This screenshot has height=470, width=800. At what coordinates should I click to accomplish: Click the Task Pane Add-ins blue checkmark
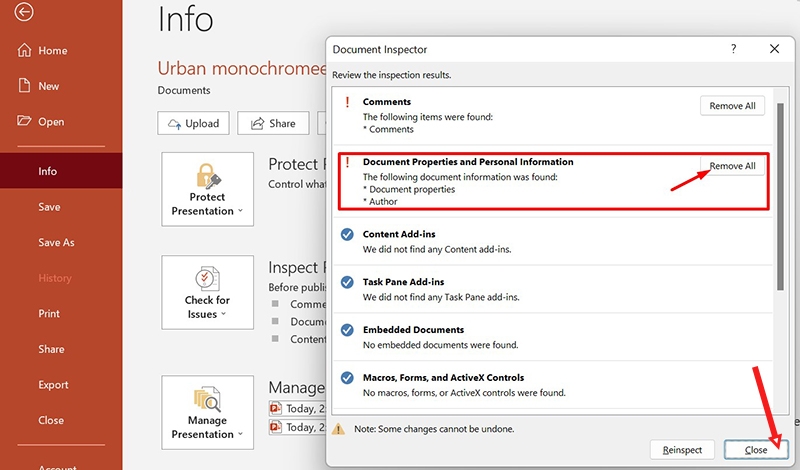pyautogui.click(x=347, y=282)
